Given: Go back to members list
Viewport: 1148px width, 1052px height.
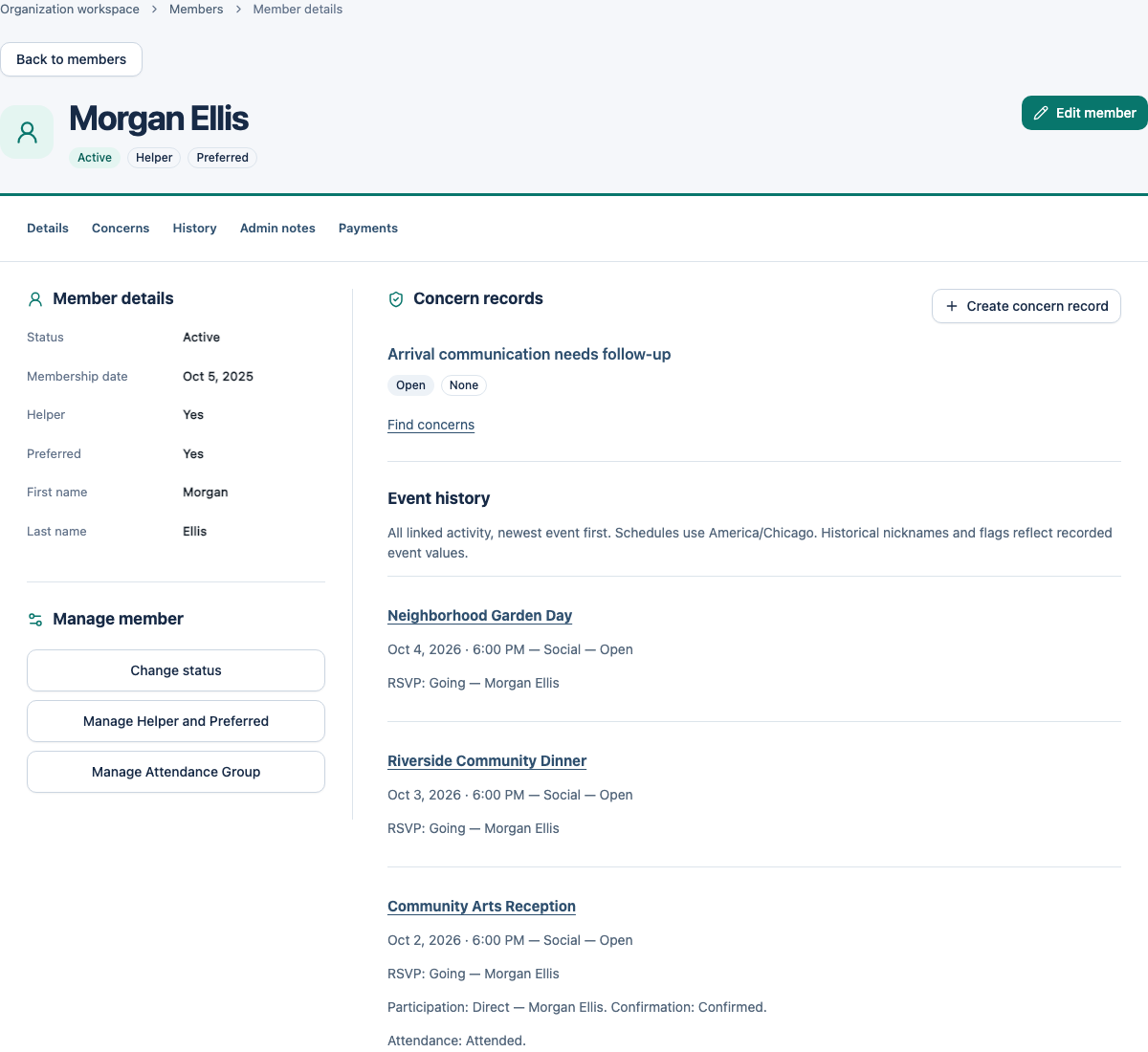Looking at the screenshot, I should coord(71,59).
